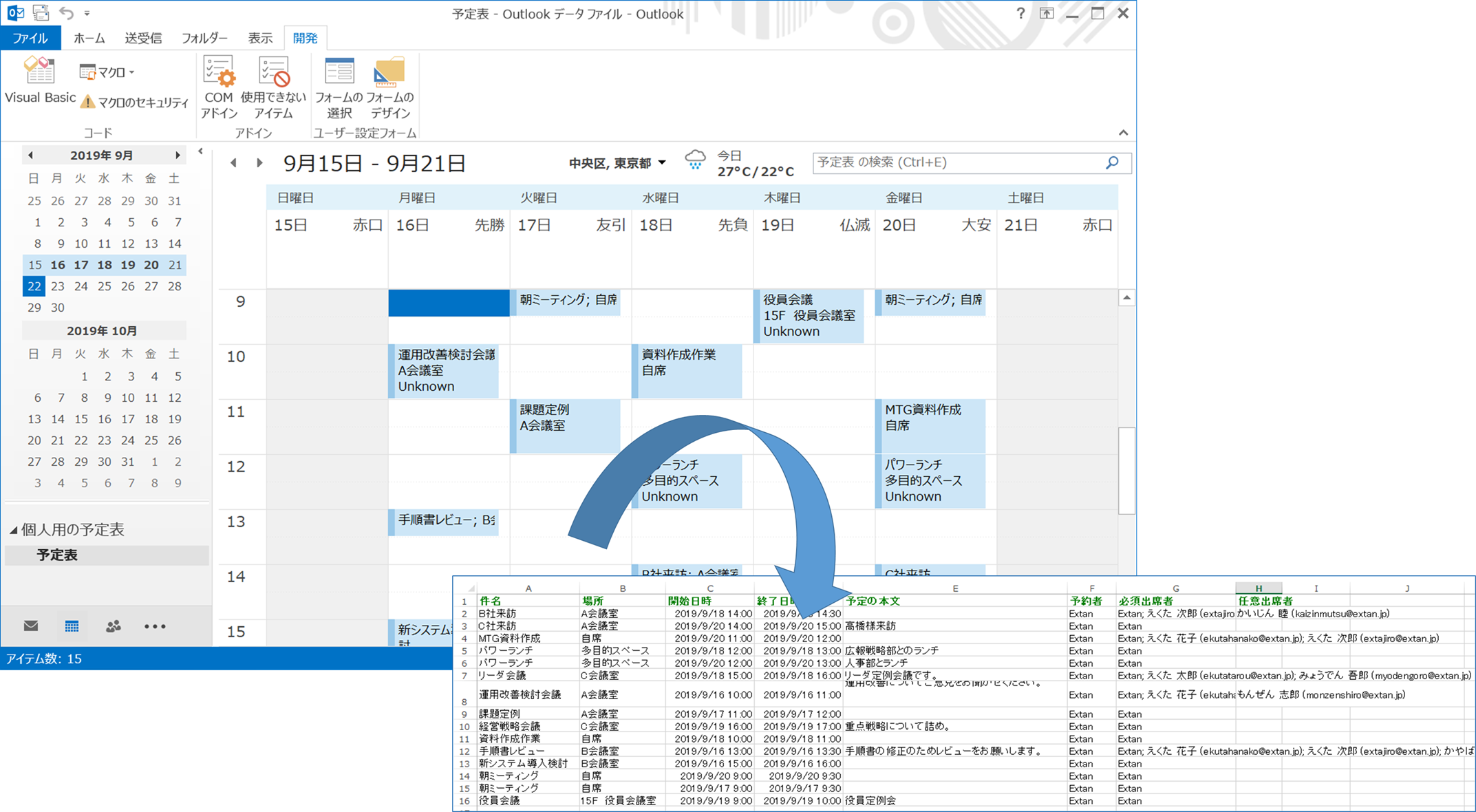
Task: Click 件名 header cell in spreadsheet
Action: pyautogui.click(x=528, y=601)
